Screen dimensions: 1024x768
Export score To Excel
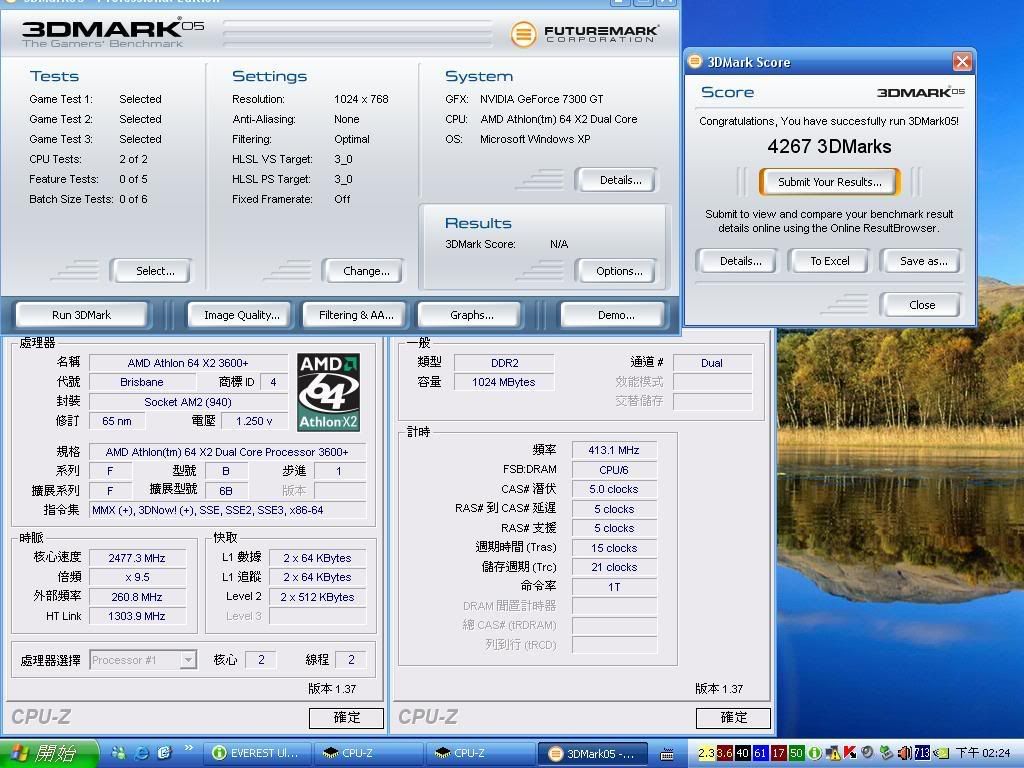(x=829, y=261)
